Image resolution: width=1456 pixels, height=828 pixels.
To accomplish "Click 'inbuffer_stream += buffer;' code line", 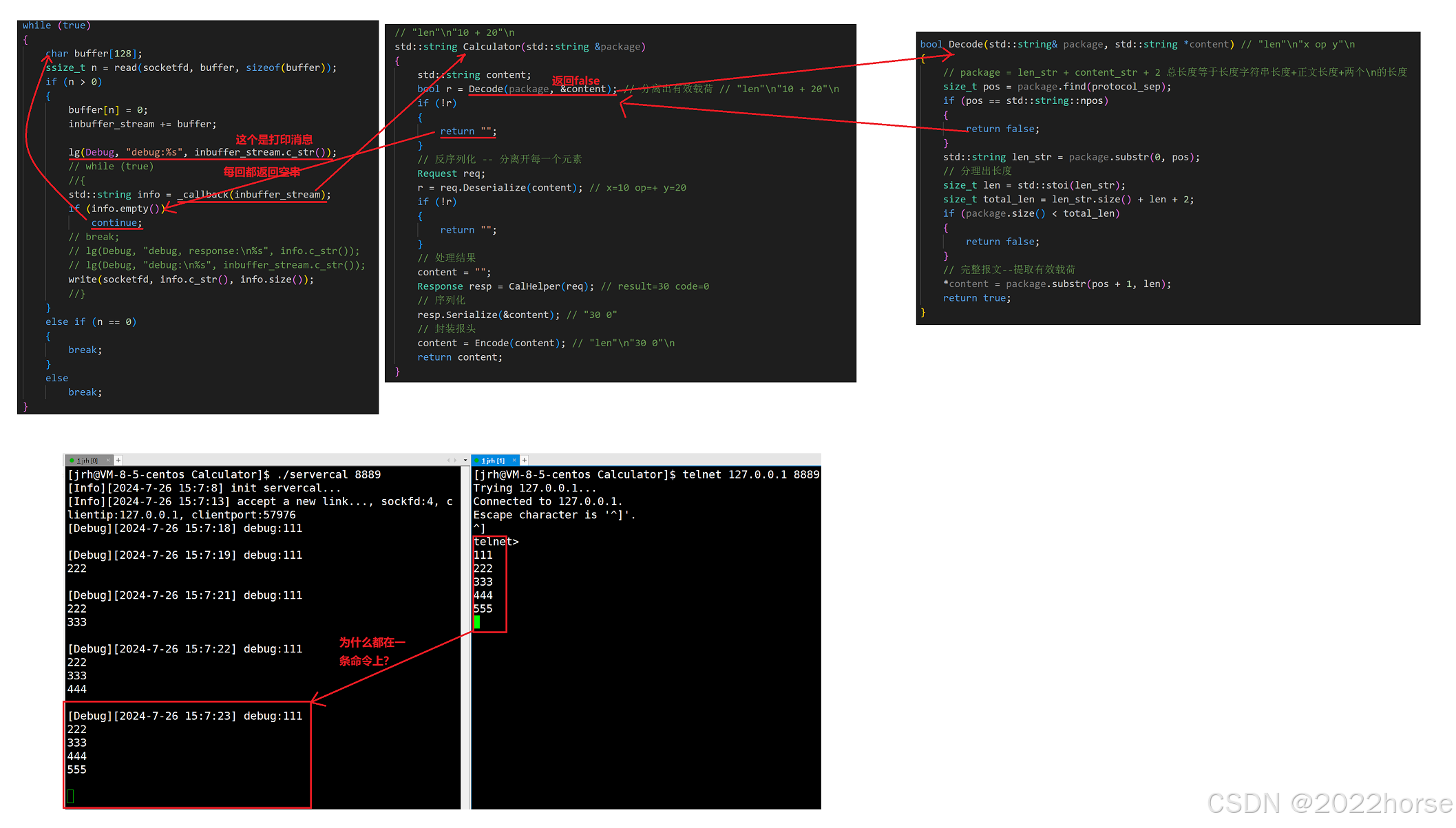I will click(x=143, y=124).
